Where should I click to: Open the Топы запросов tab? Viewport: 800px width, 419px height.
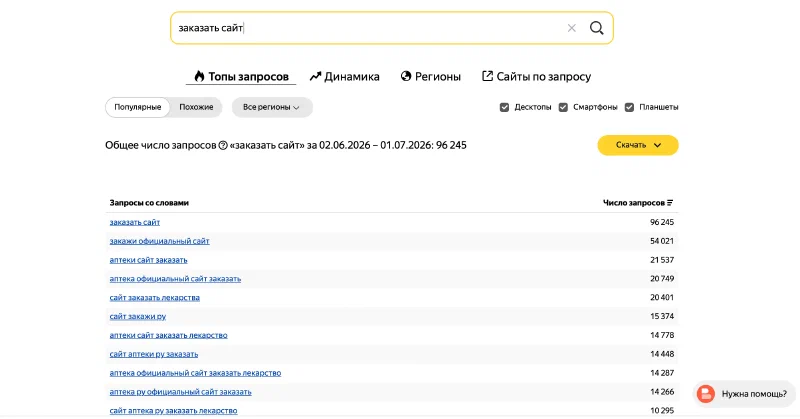[x=241, y=77]
